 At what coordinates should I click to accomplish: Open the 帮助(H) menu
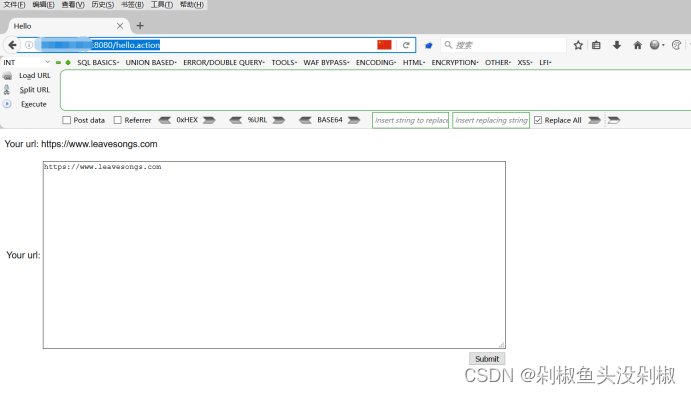click(192, 5)
